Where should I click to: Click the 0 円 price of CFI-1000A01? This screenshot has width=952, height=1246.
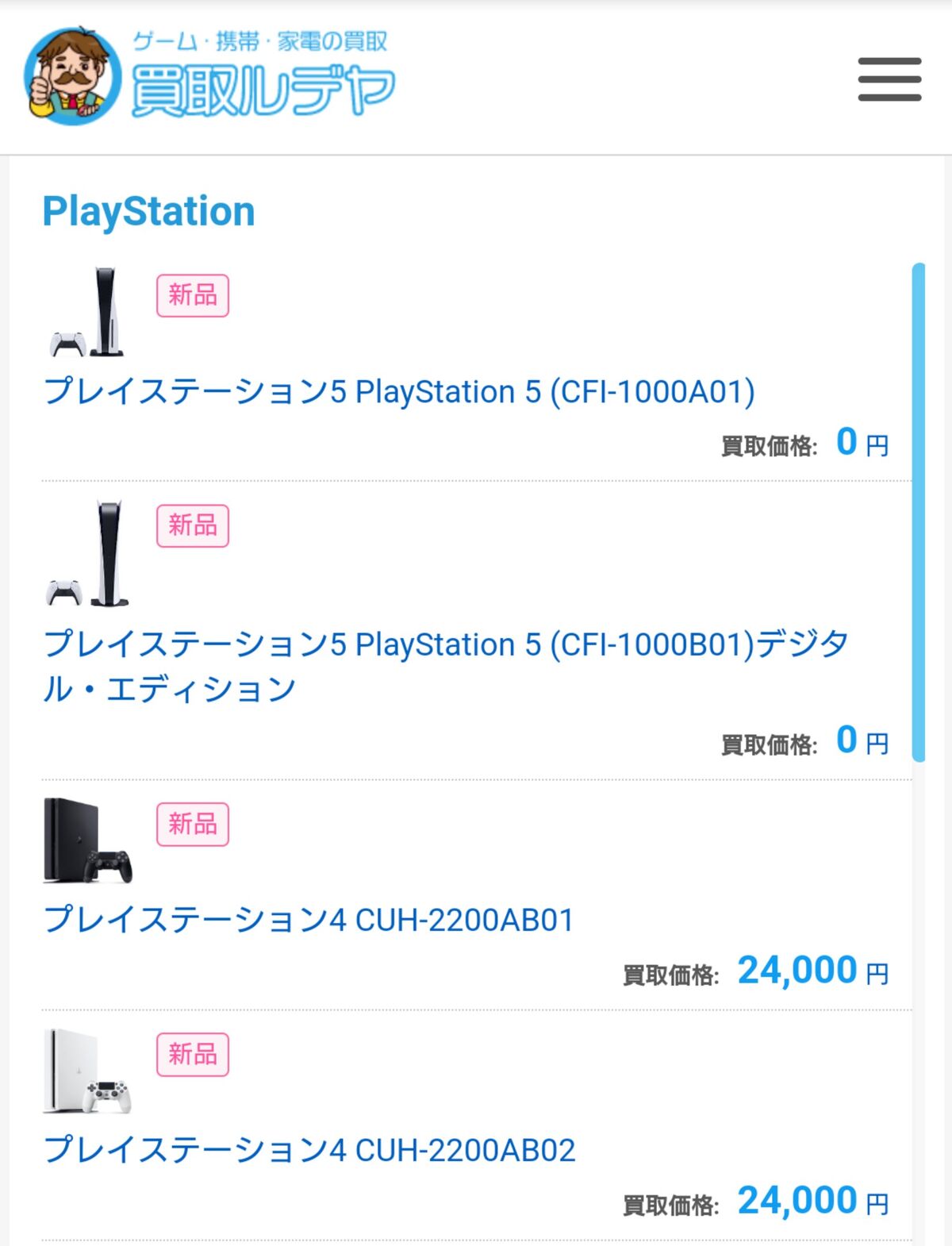861,442
